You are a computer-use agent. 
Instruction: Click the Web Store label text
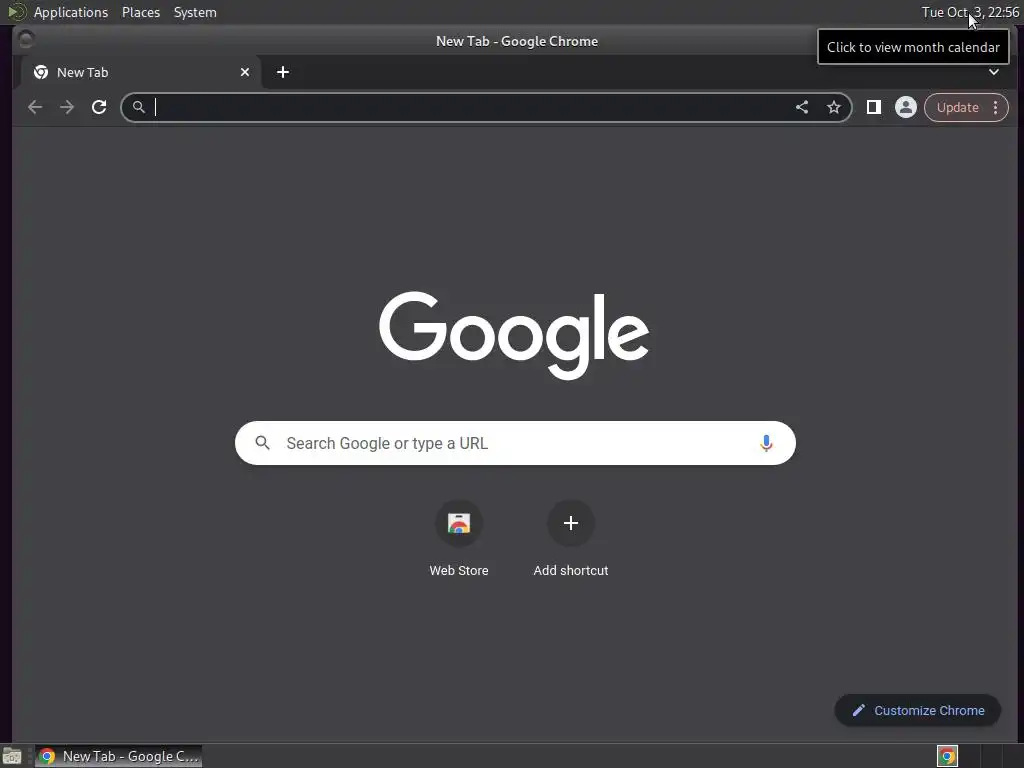(x=459, y=570)
